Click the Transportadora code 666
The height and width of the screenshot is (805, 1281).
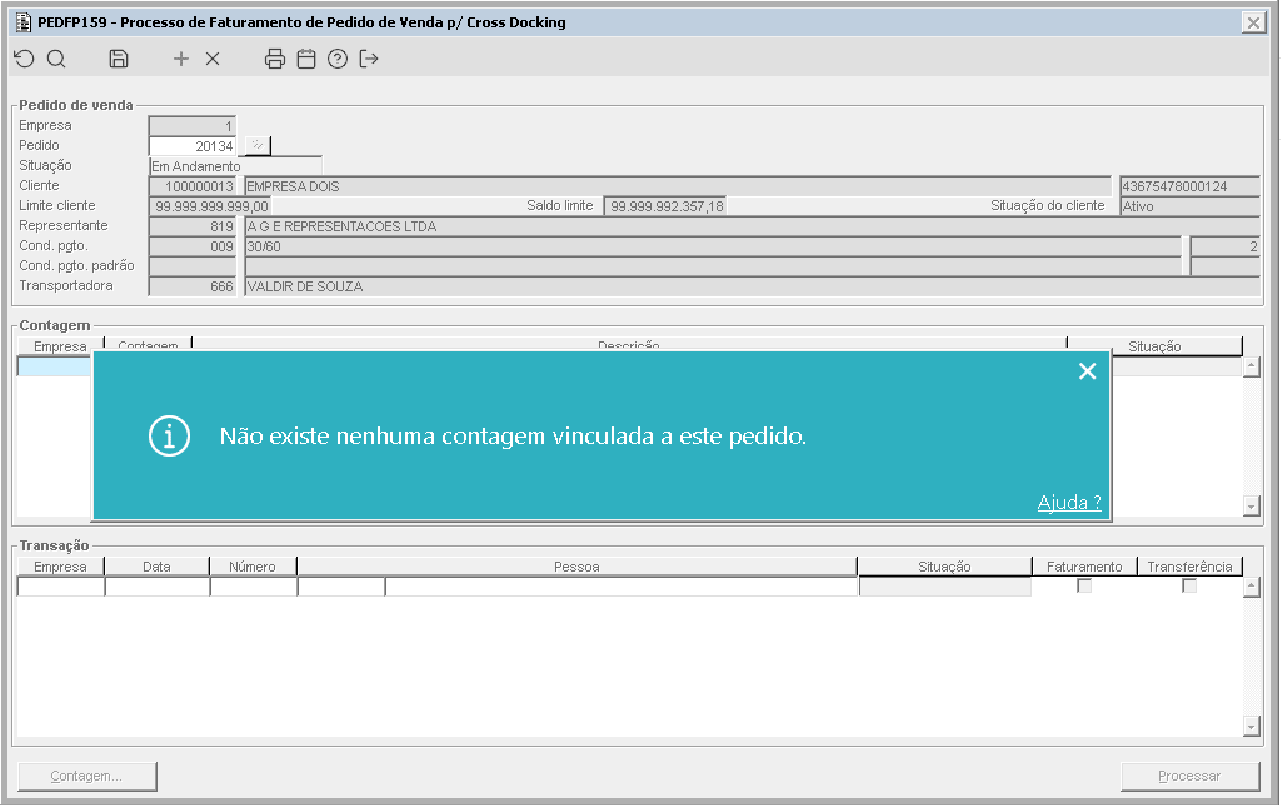(x=192, y=286)
